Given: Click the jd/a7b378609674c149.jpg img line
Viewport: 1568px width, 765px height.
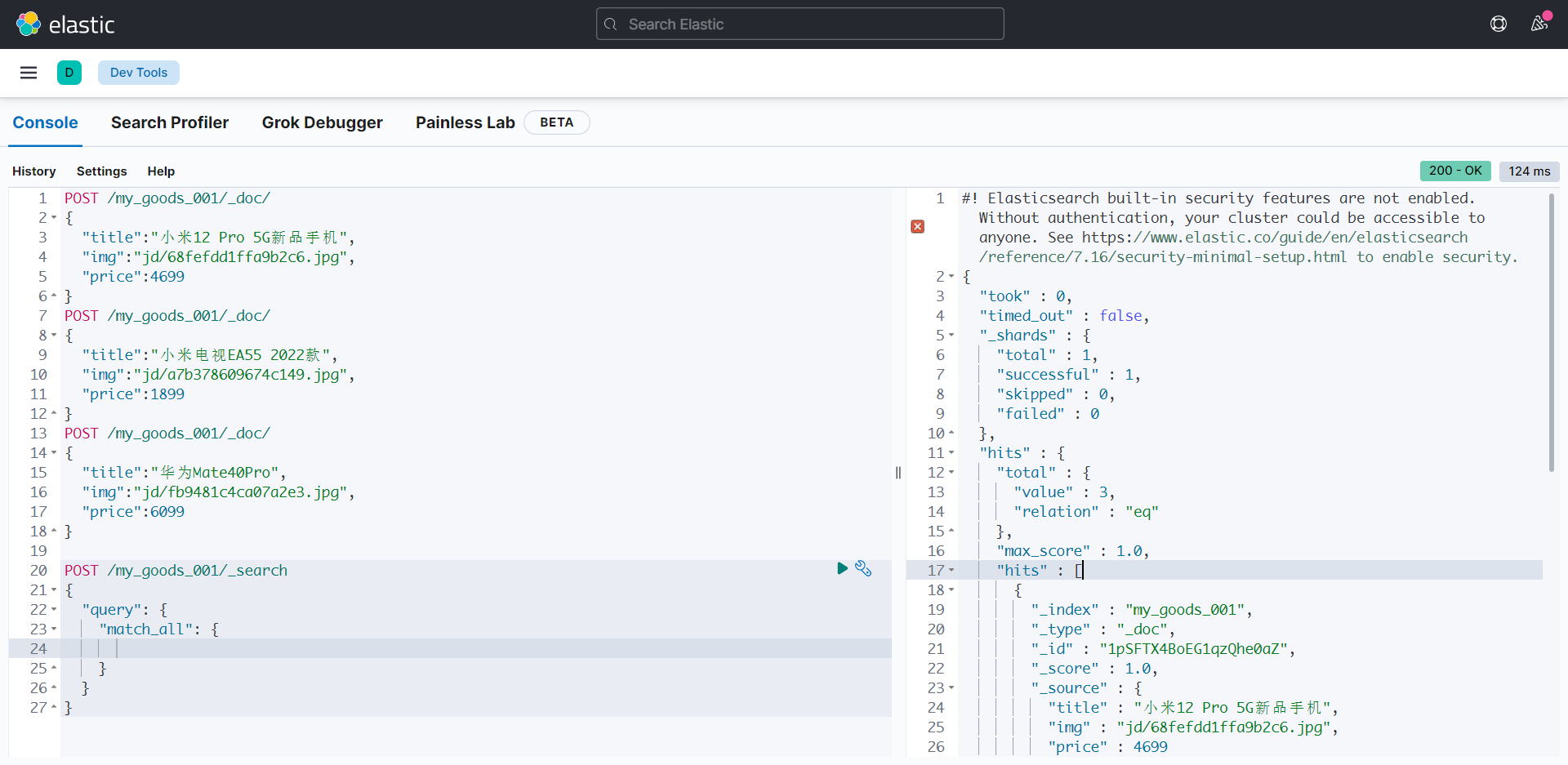Looking at the screenshot, I should point(218,375).
